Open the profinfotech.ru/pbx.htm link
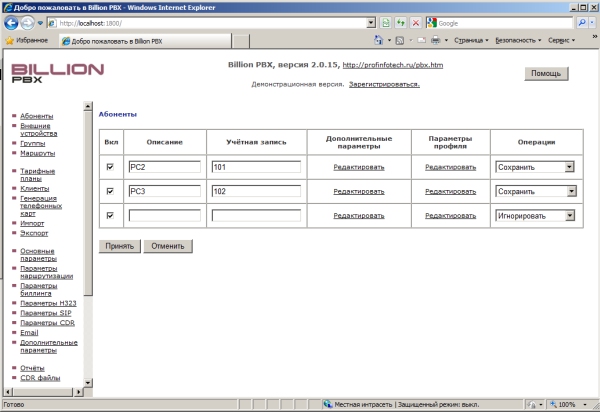 pyautogui.click(x=393, y=65)
